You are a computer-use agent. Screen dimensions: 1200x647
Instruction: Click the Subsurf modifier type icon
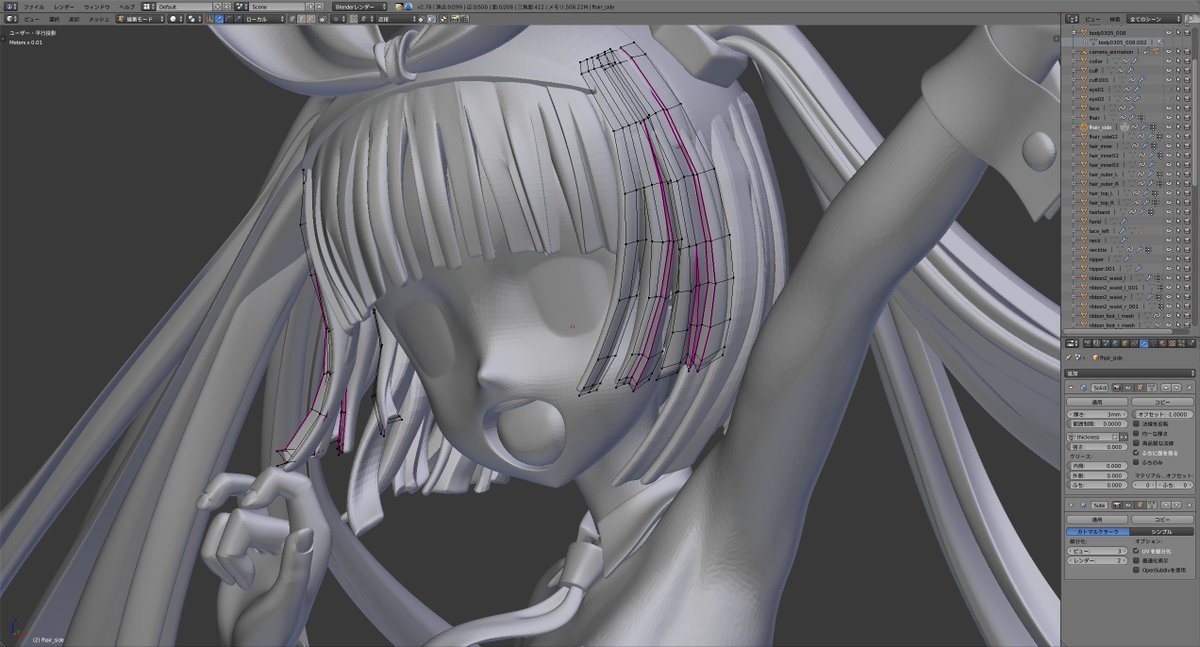pyautogui.click(x=1083, y=505)
